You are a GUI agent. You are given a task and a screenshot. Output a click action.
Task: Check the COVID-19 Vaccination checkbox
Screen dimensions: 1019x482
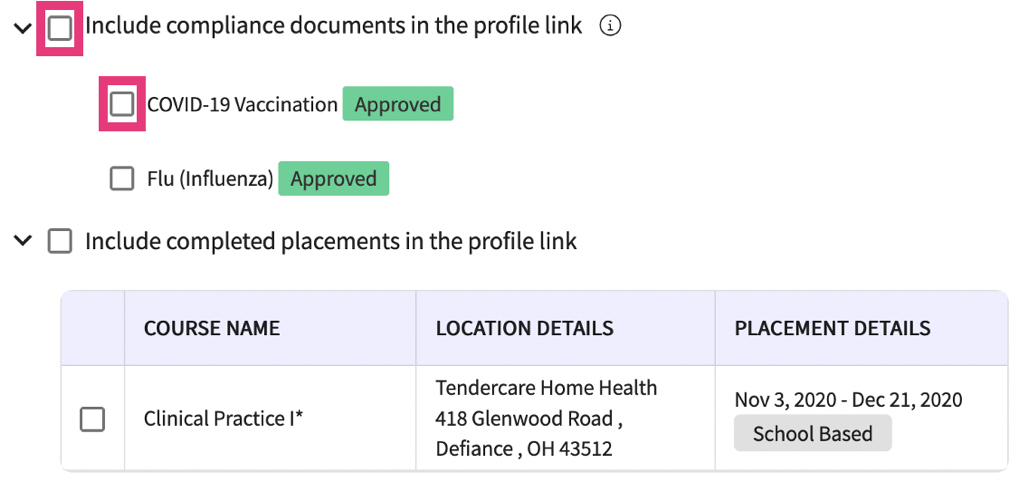click(x=122, y=104)
